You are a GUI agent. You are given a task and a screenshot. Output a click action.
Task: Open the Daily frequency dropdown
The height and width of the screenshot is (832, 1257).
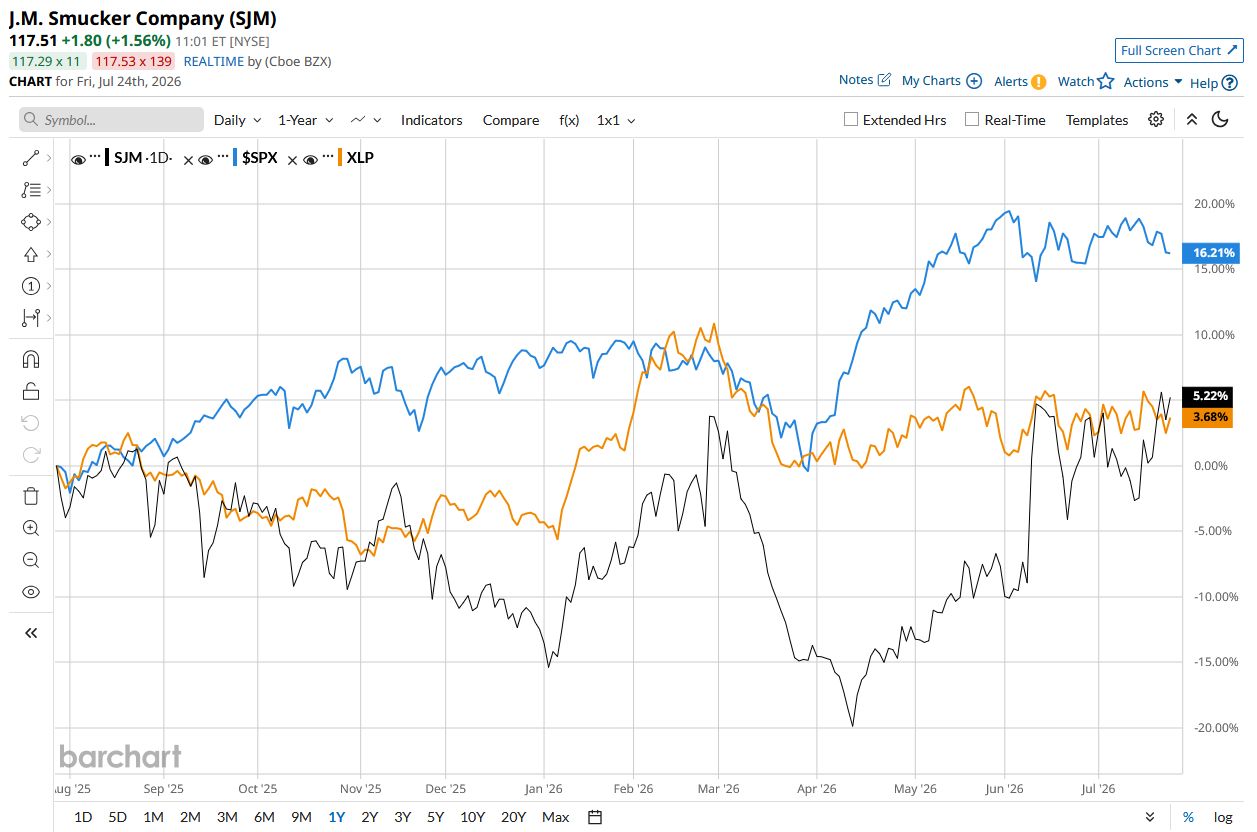[x=238, y=120]
